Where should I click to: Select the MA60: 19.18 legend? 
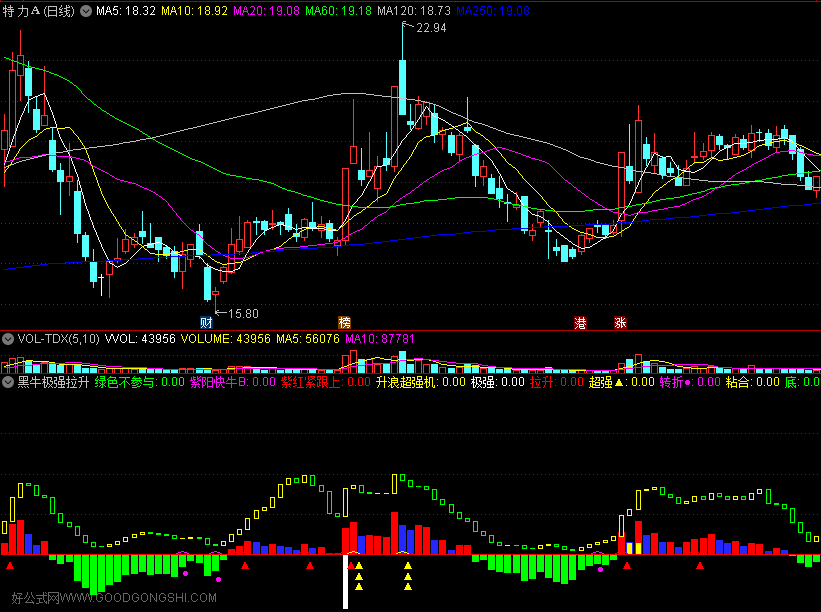point(338,11)
